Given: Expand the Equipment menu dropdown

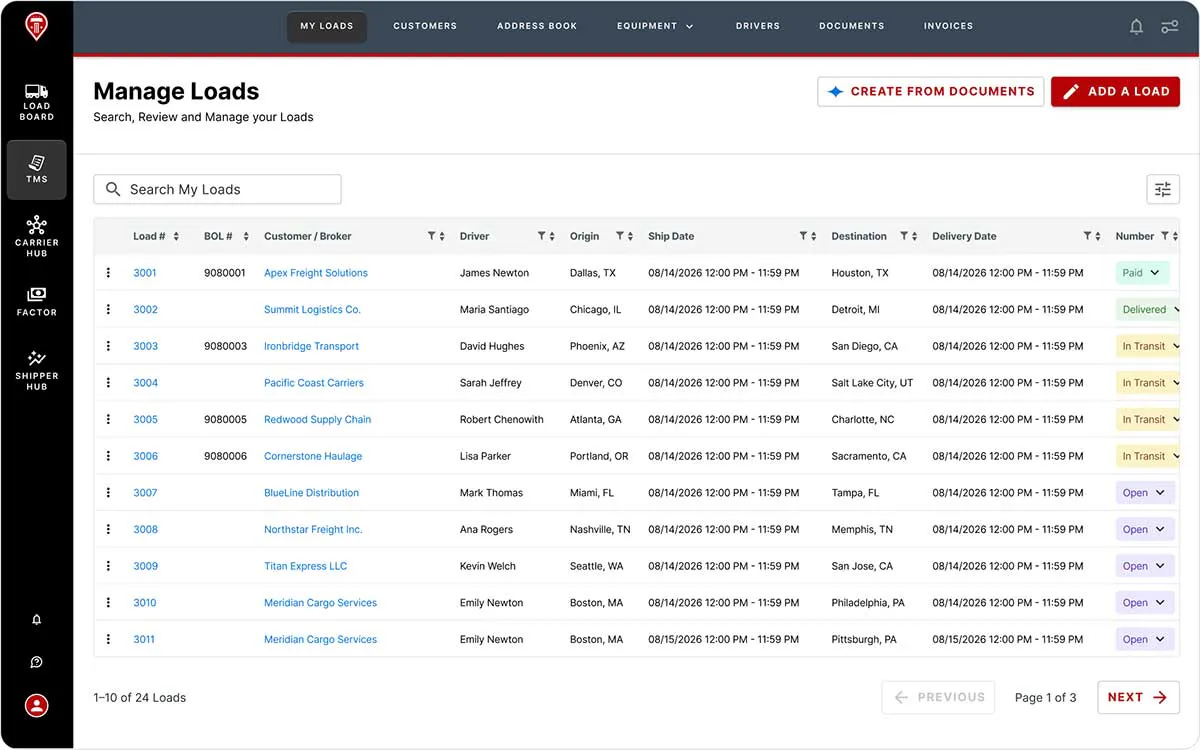Looking at the screenshot, I should point(655,26).
